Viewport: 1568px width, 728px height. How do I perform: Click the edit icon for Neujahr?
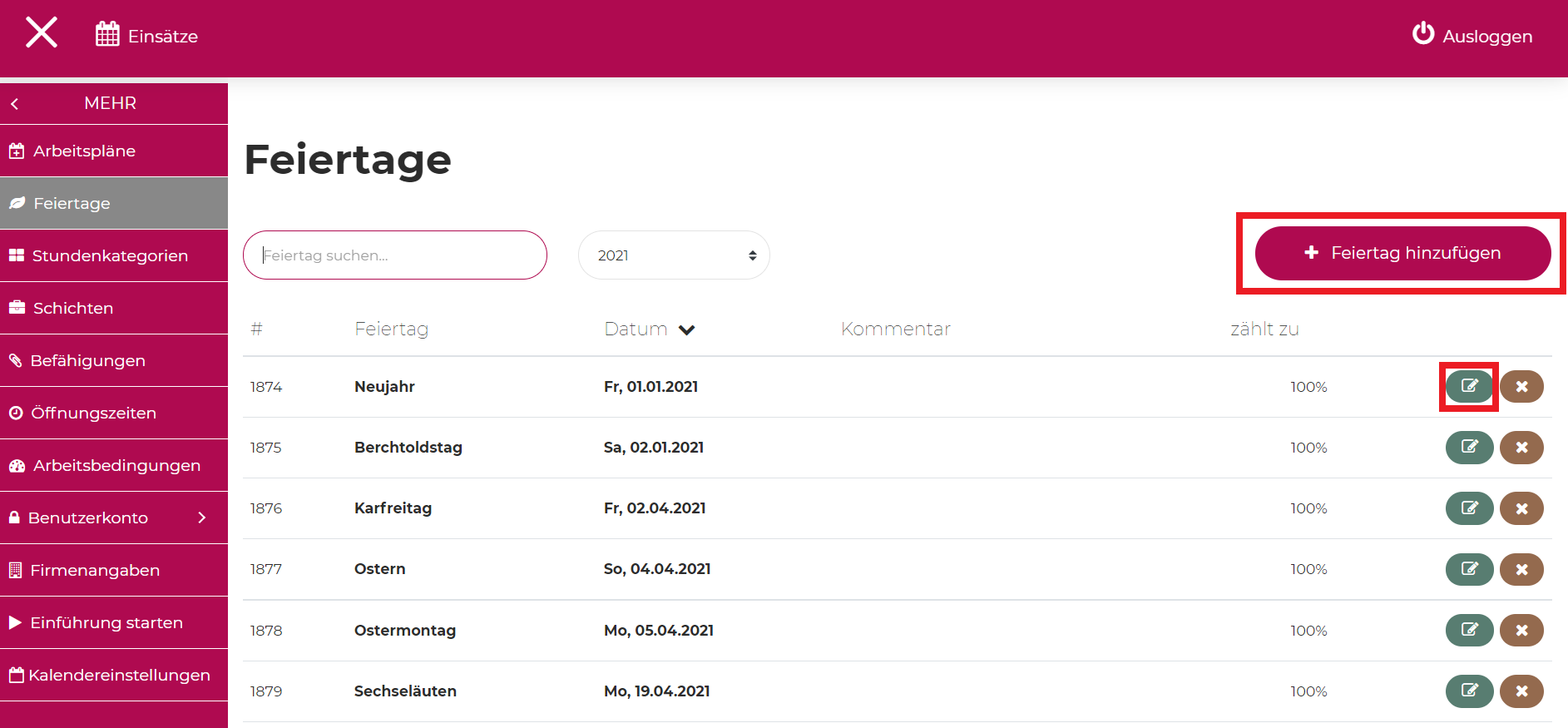click(x=1469, y=386)
